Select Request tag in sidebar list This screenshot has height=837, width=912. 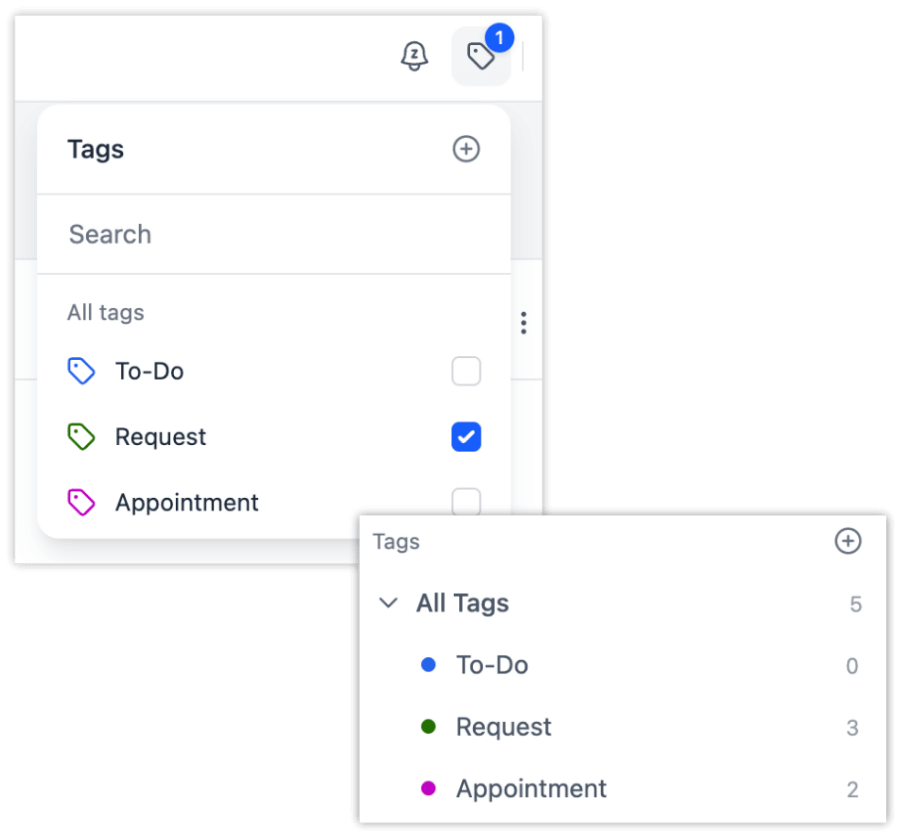503,727
